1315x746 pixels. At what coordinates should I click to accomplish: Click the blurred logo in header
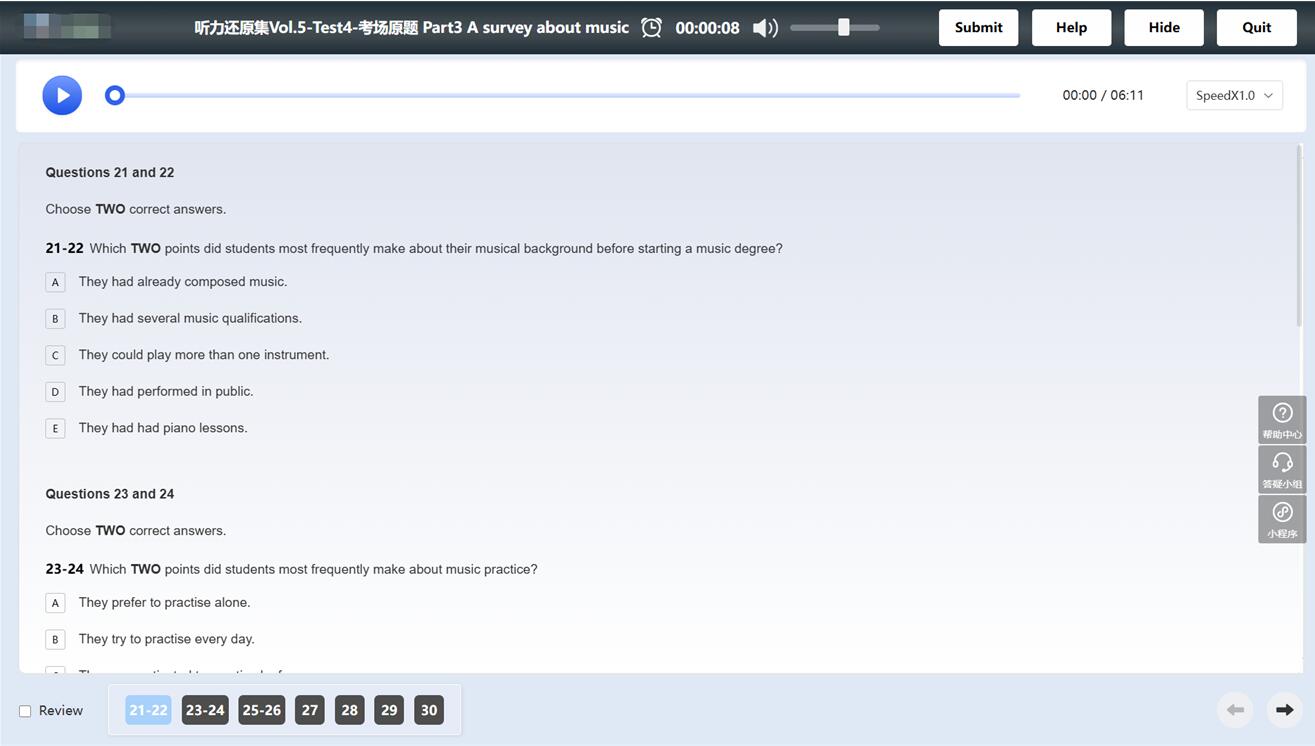67,26
